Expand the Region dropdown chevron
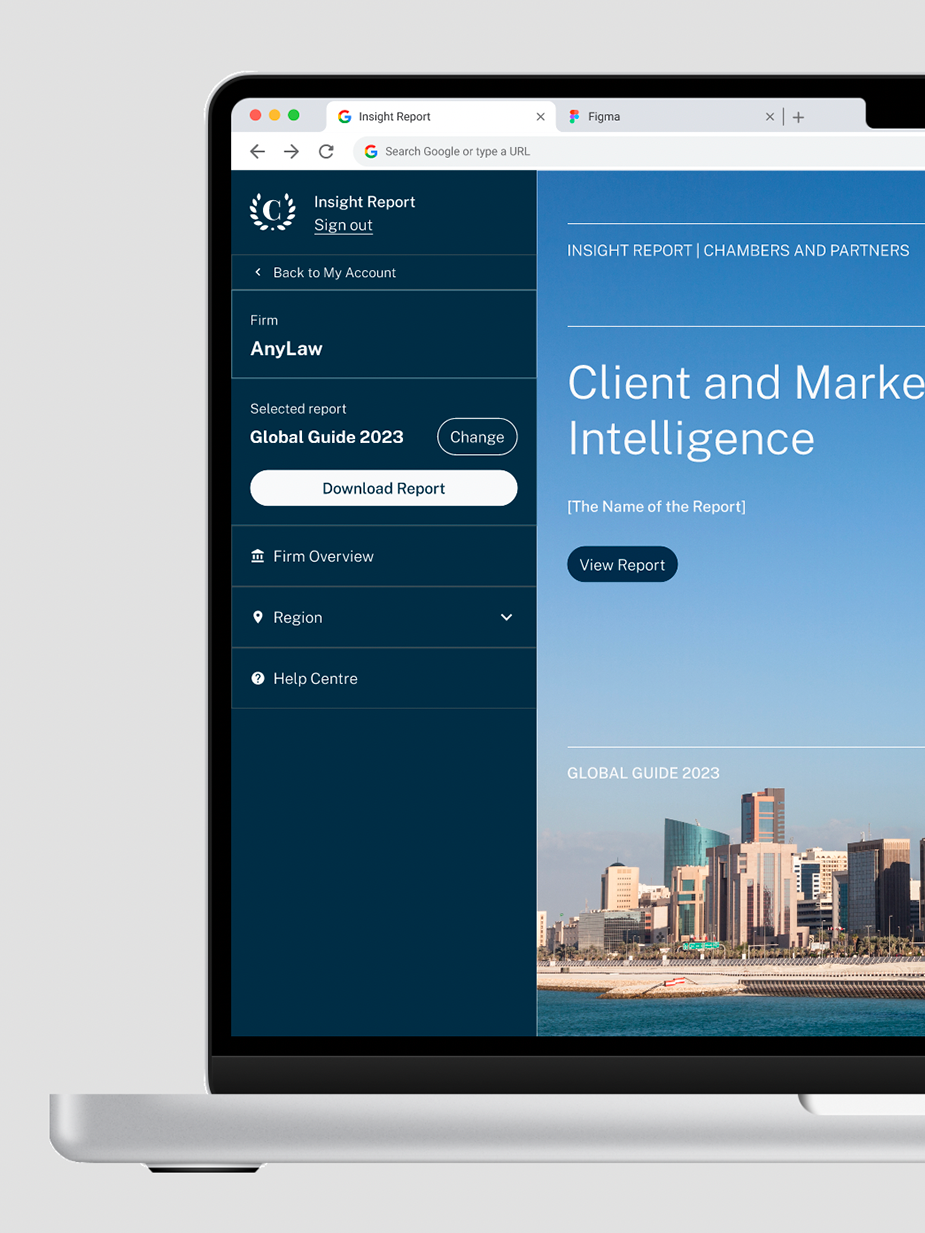Viewport: 925px width, 1233px height. point(506,617)
